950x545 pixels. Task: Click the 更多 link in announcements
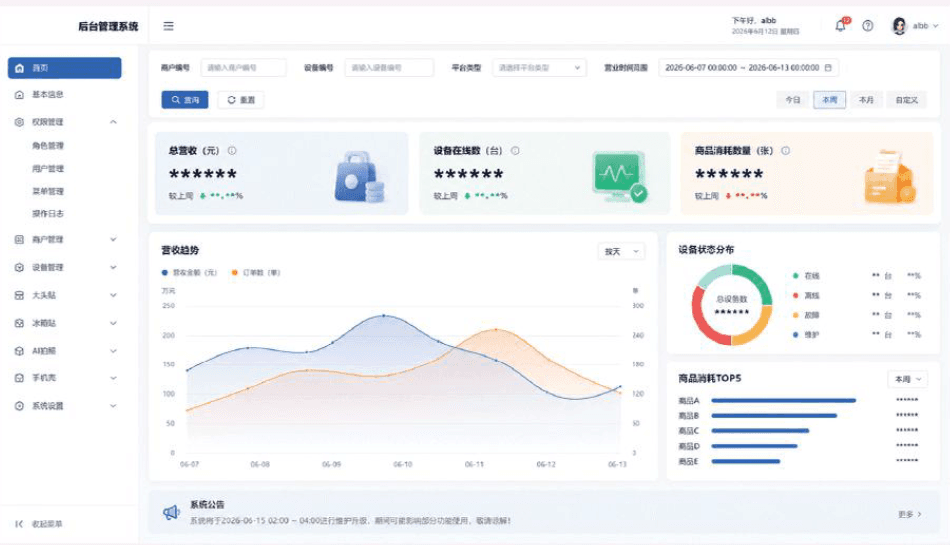910,514
